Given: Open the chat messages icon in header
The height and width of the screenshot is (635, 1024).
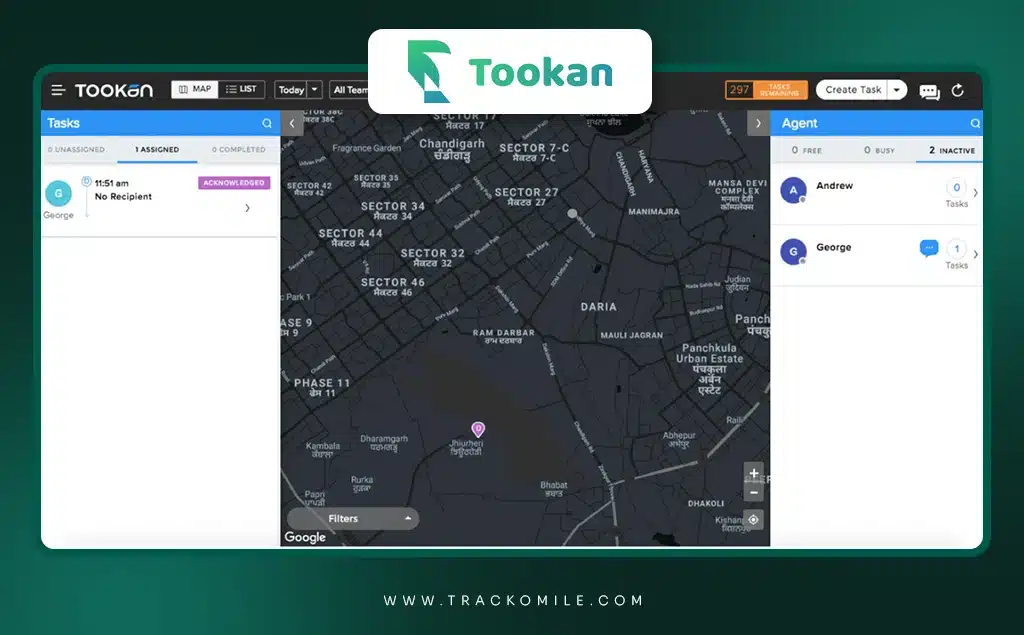Looking at the screenshot, I should [929, 91].
